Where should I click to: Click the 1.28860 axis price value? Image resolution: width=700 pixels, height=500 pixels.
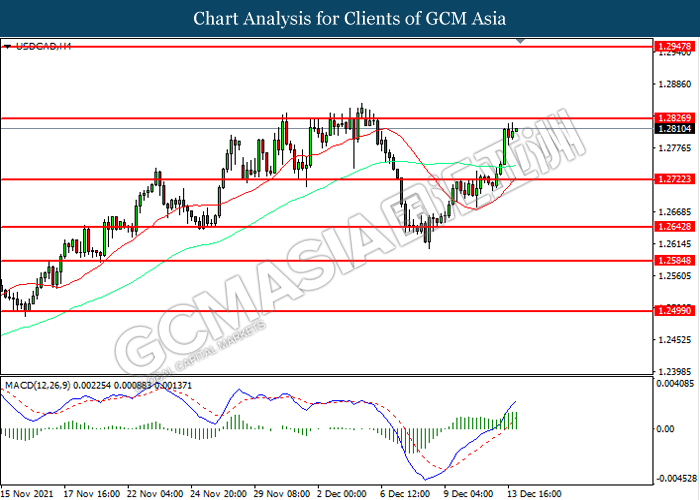coord(675,84)
